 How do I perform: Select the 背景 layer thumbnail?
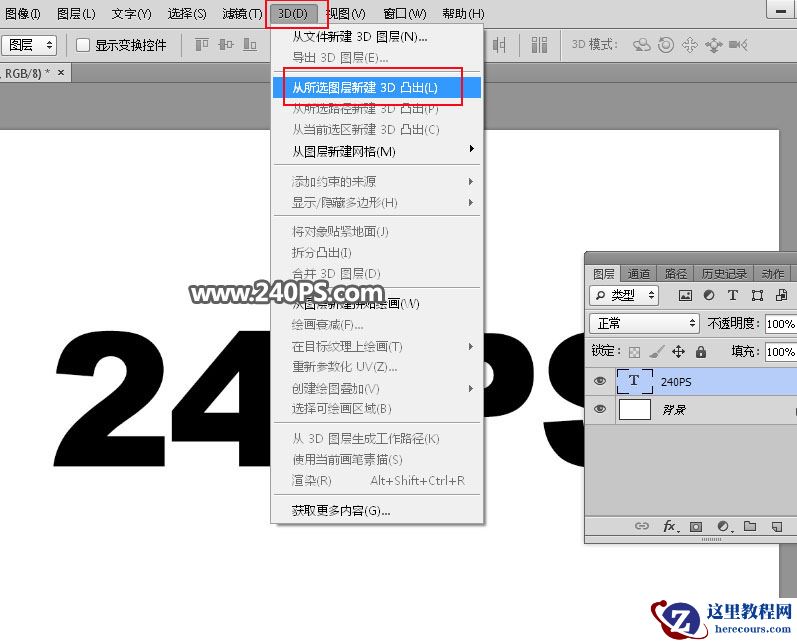coord(634,409)
